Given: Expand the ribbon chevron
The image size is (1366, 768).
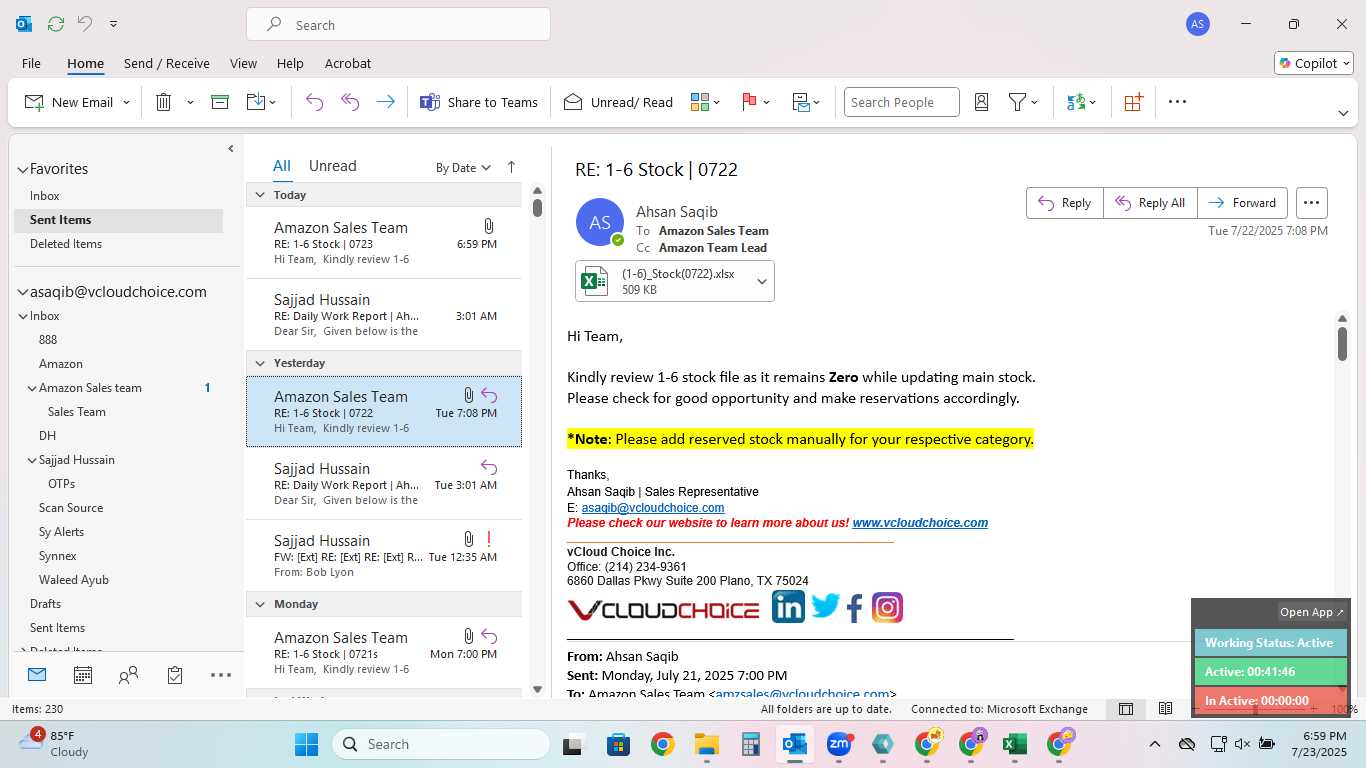Looking at the screenshot, I should point(1343,113).
